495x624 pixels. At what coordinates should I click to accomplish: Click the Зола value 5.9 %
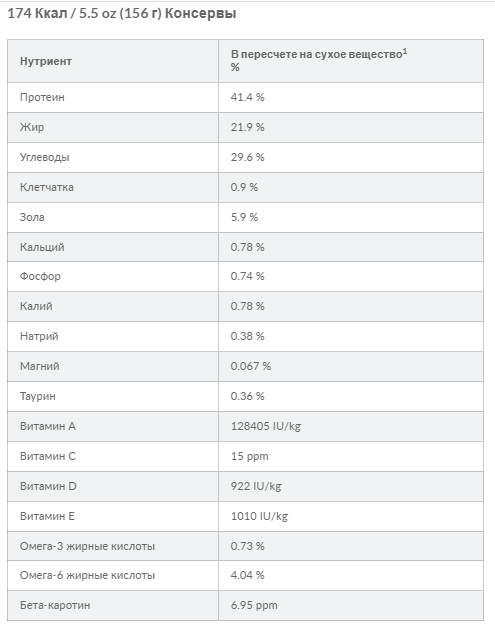244,217
